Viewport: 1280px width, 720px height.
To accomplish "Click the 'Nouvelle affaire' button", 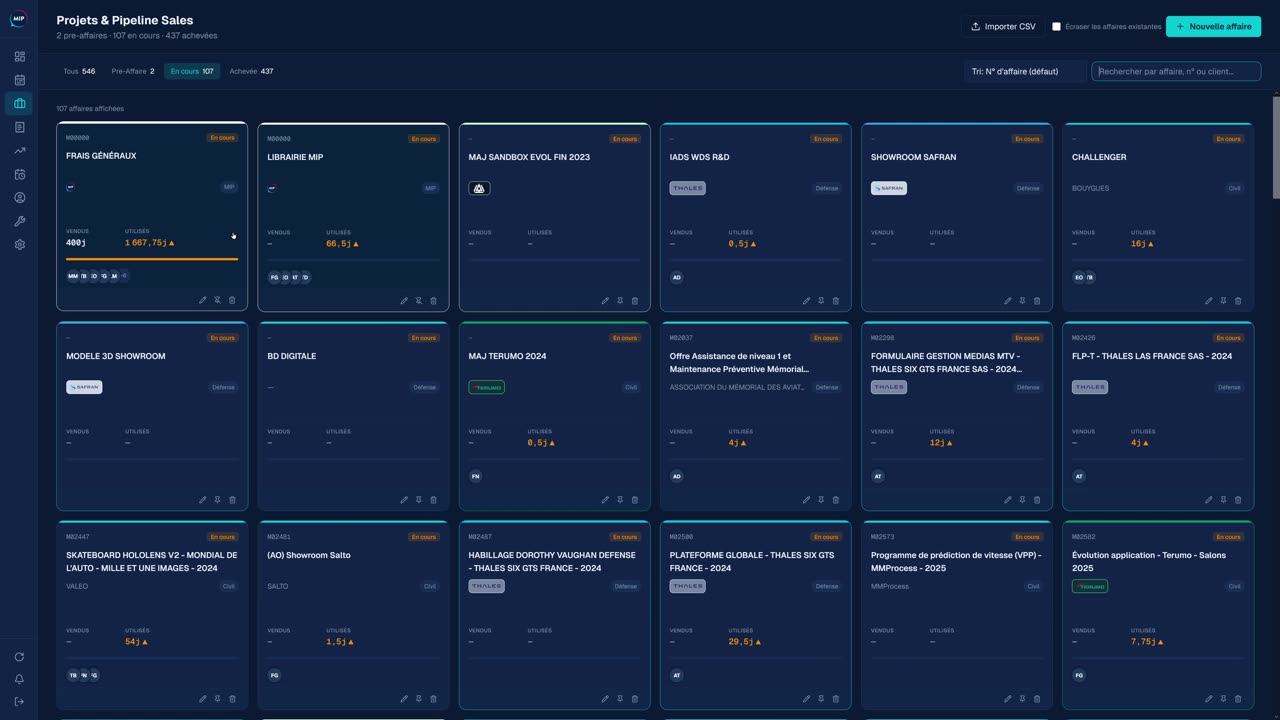I will 1213,27.
